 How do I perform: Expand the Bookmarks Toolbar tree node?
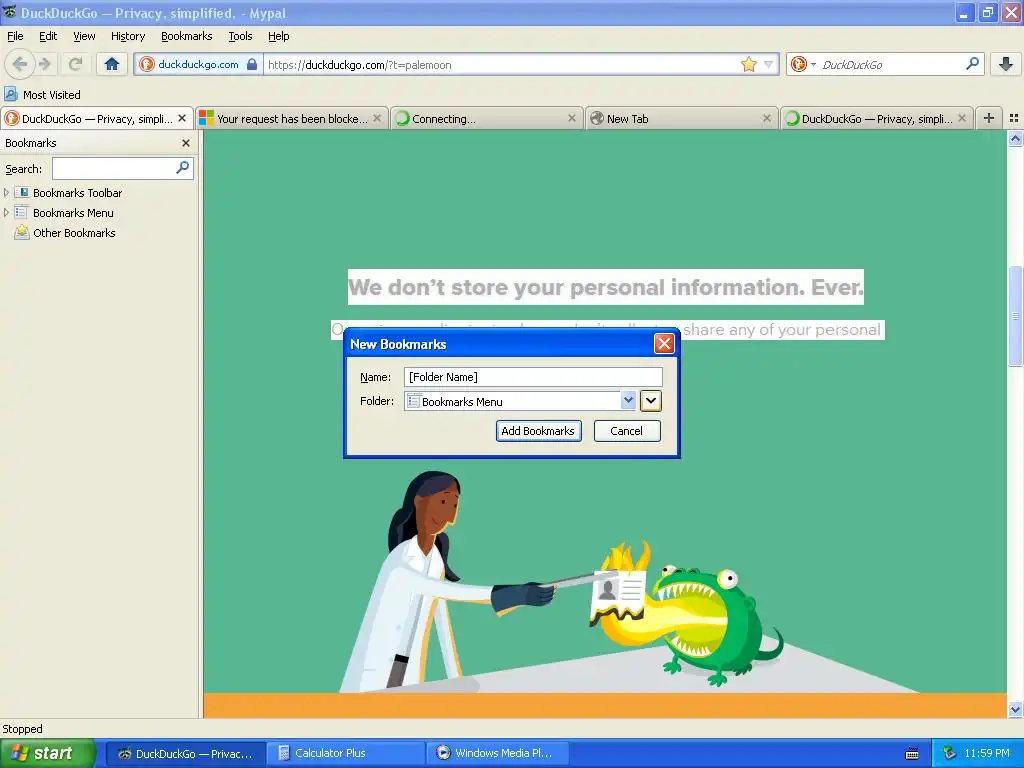pos(7,193)
